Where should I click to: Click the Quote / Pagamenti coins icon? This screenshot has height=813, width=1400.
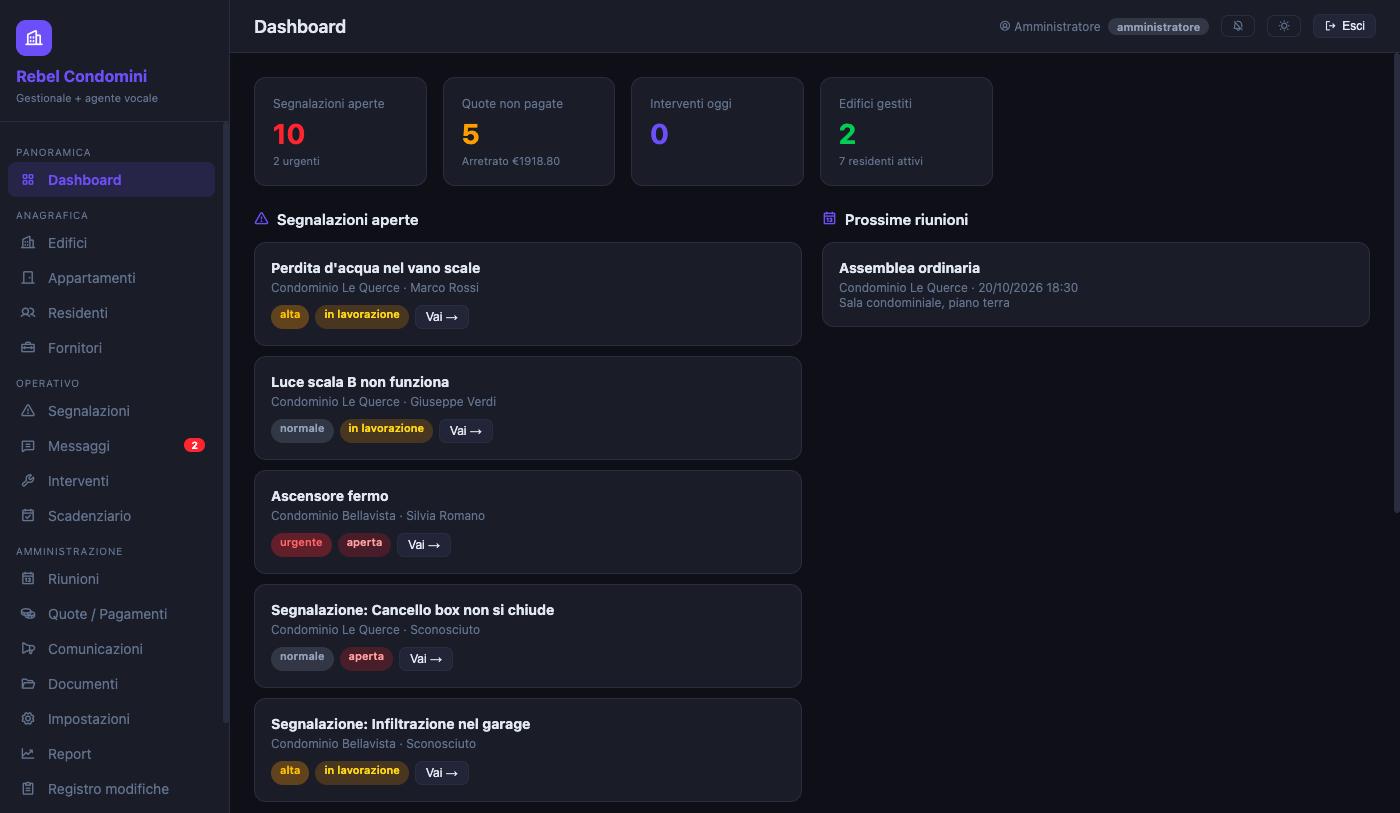[x=28, y=614]
